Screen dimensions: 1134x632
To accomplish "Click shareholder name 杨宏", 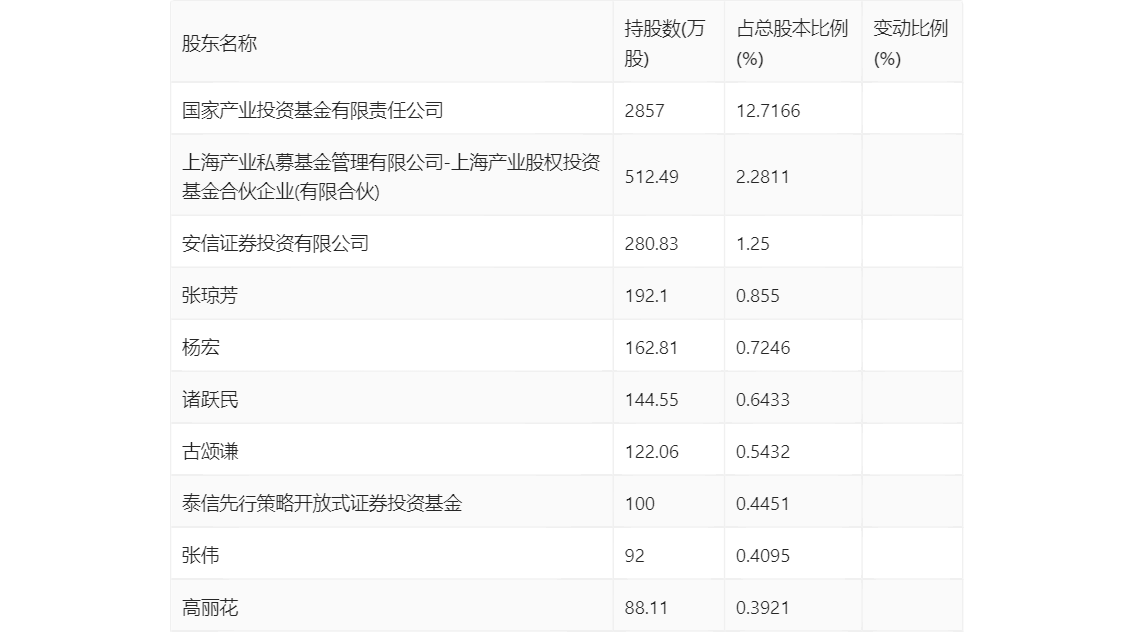I will coord(200,348).
